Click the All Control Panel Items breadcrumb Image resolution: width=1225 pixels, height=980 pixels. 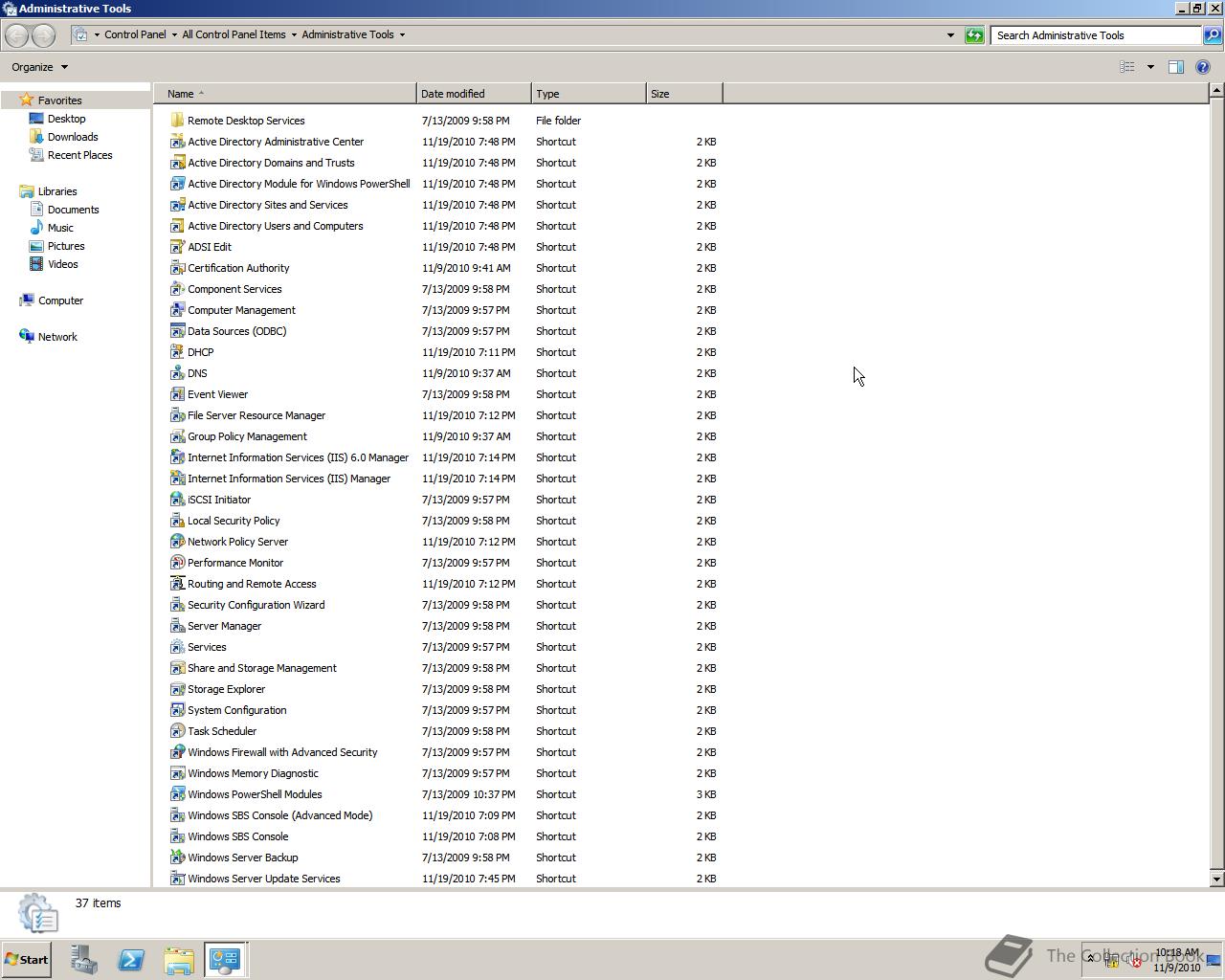[234, 34]
